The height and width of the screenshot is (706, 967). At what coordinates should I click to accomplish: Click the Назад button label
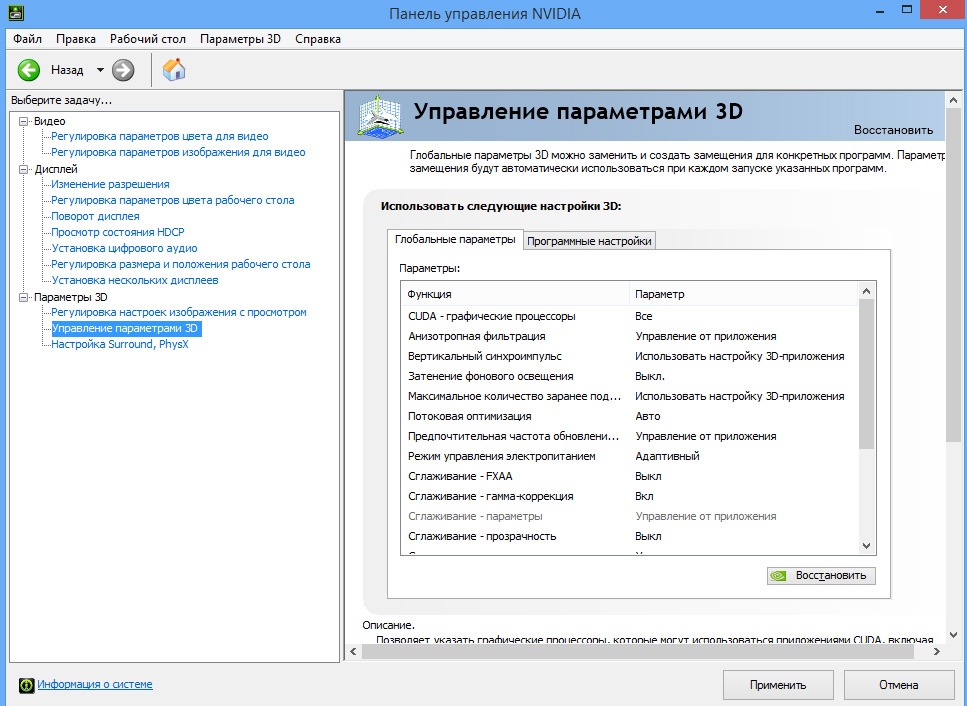67,70
